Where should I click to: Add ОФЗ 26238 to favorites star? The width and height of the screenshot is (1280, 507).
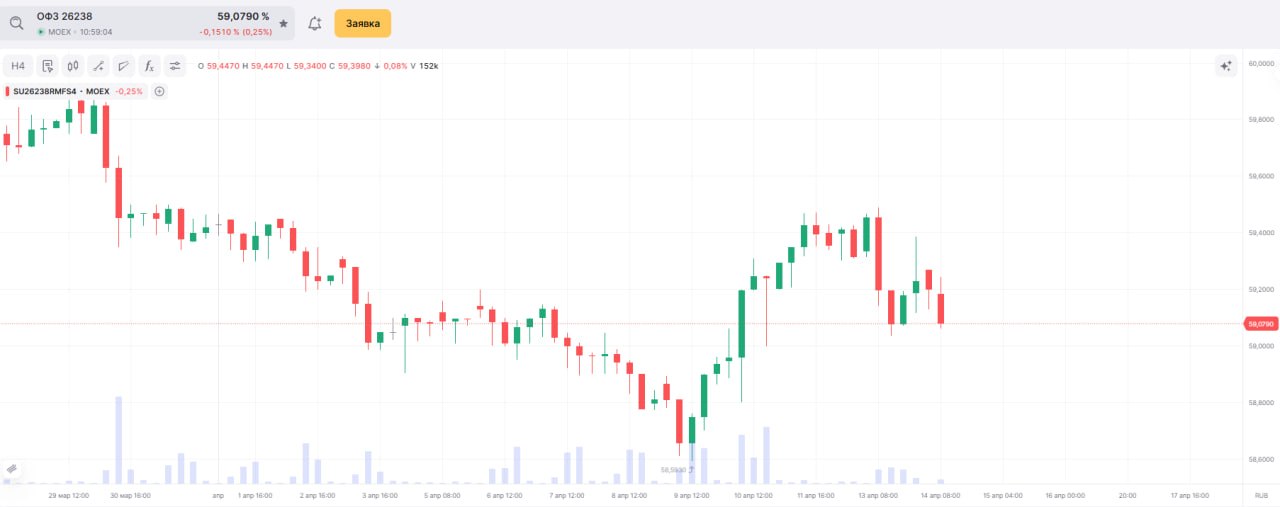(284, 23)
